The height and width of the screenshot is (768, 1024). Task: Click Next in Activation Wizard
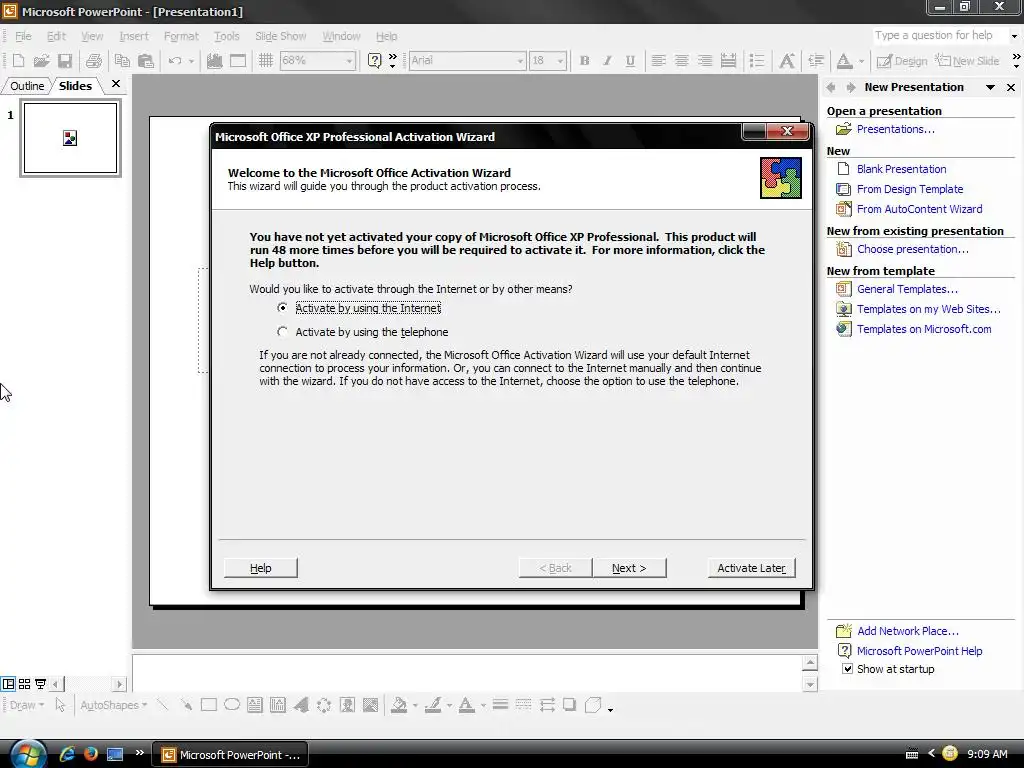coord(629,568)
